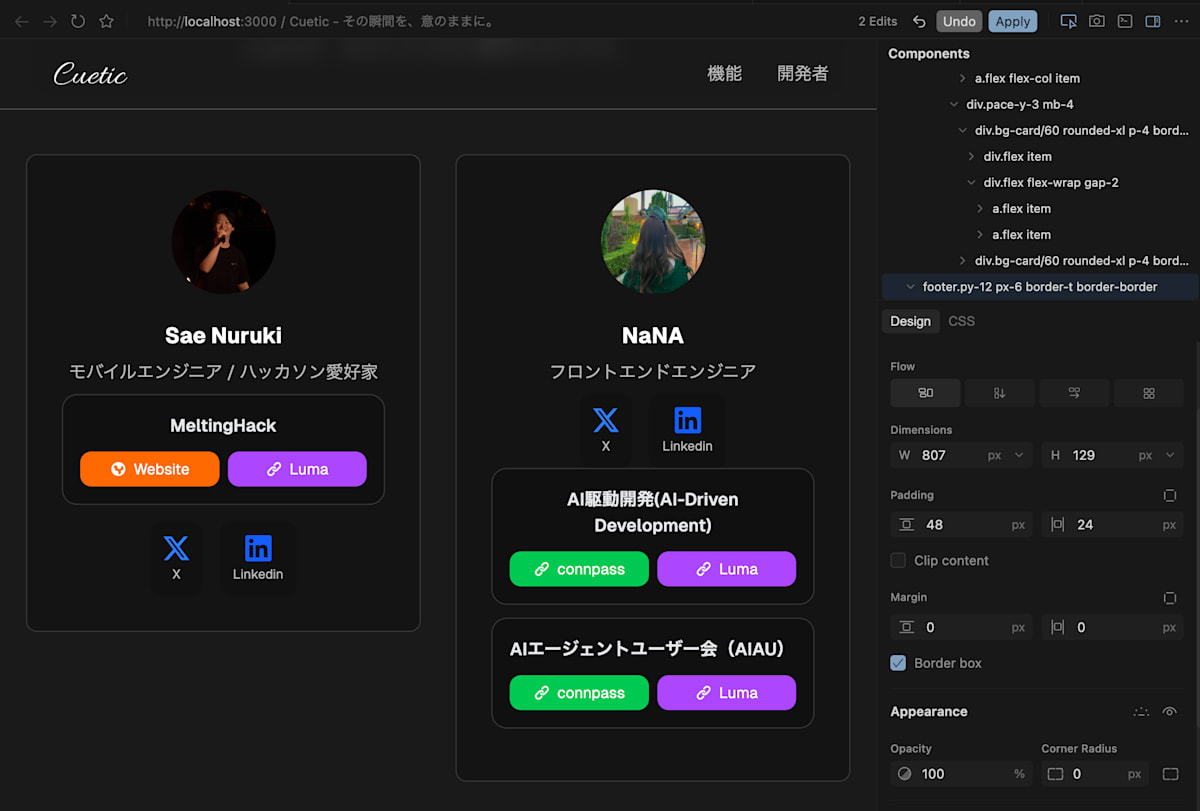Screen dimensions: 1200x811
Task: Collapse the div.flex flex-wrap gap-2 node
Action: pyautogui.click(x=971, y=182)
